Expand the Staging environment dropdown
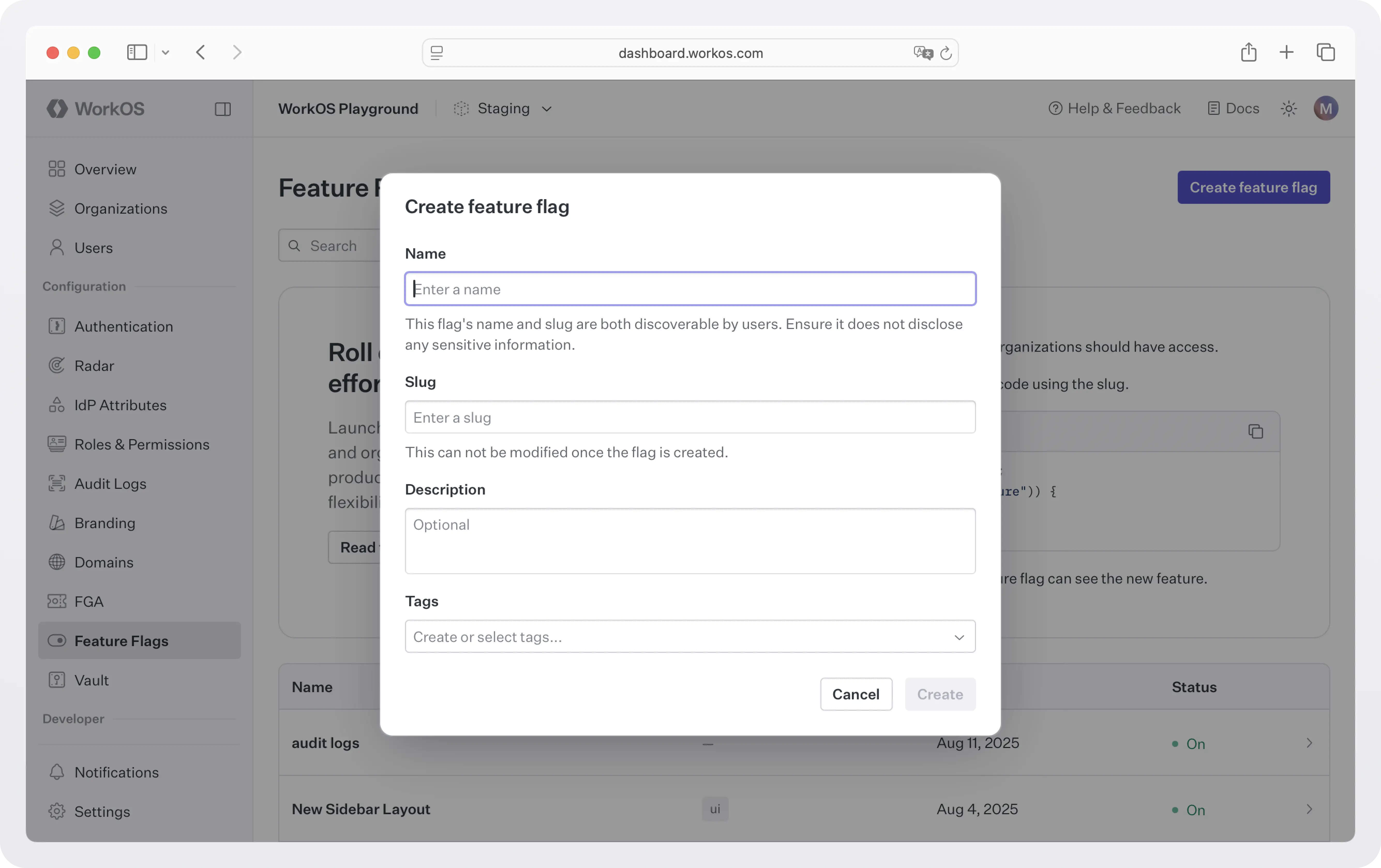1381x868 pixels. pos(503,108)
